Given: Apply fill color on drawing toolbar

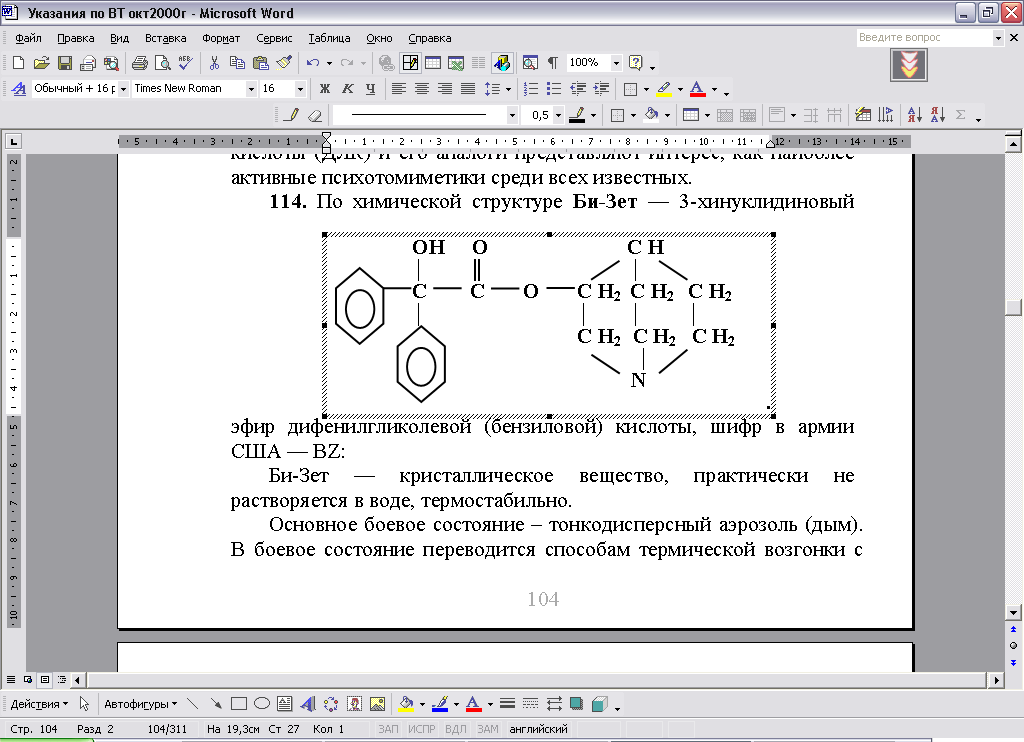Looking at the screenshot, I should 406,703.
